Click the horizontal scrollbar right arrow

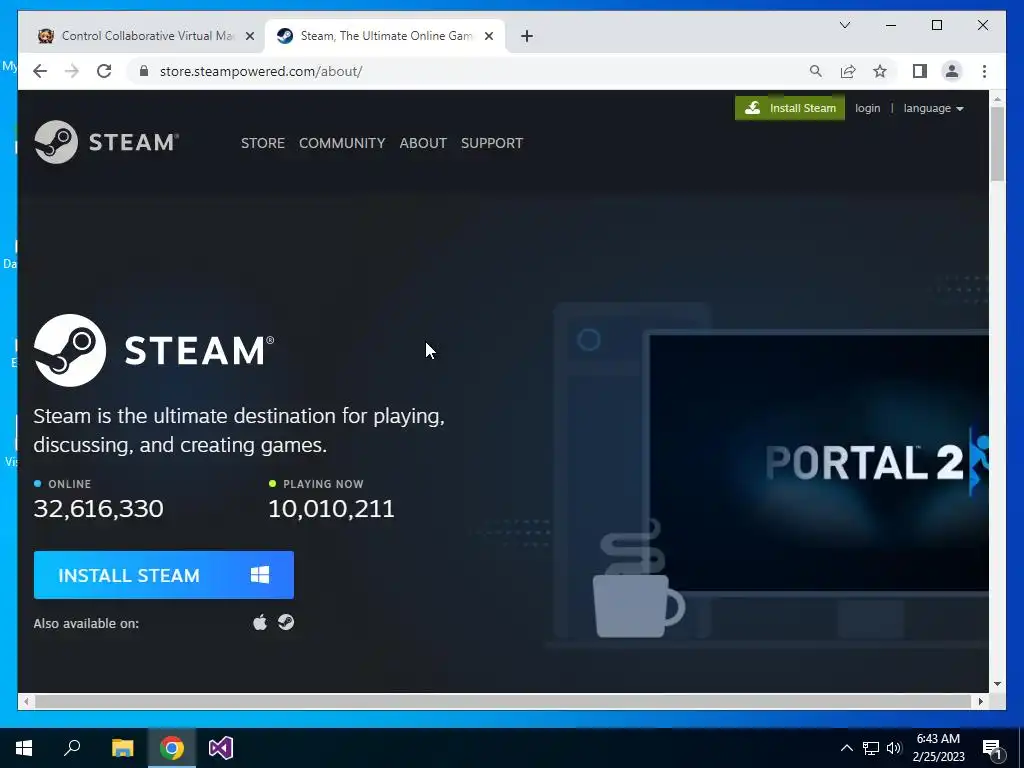tap(980, 701)
